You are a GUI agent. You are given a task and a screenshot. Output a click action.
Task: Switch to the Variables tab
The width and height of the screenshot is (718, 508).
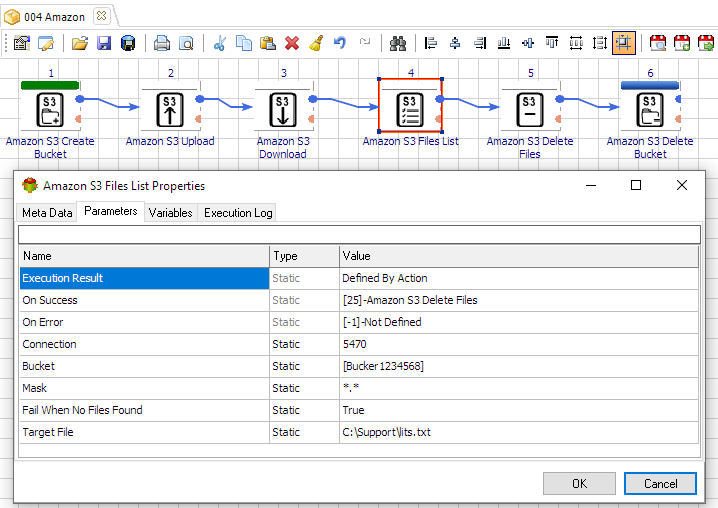(x=170, y=213)
